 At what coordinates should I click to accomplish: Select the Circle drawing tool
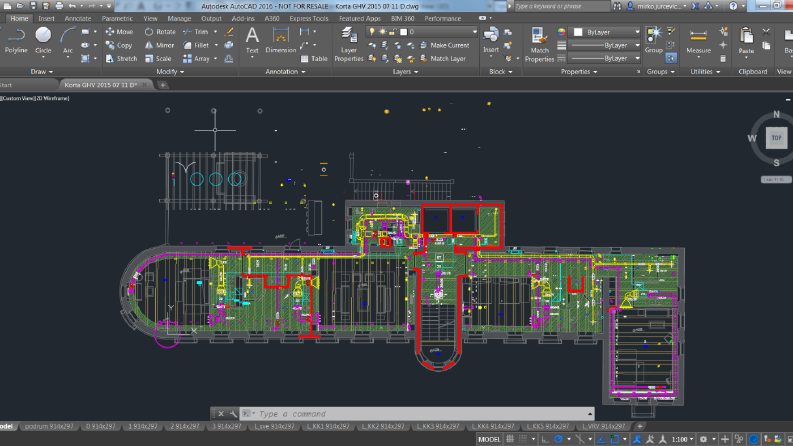click(43, 40)
